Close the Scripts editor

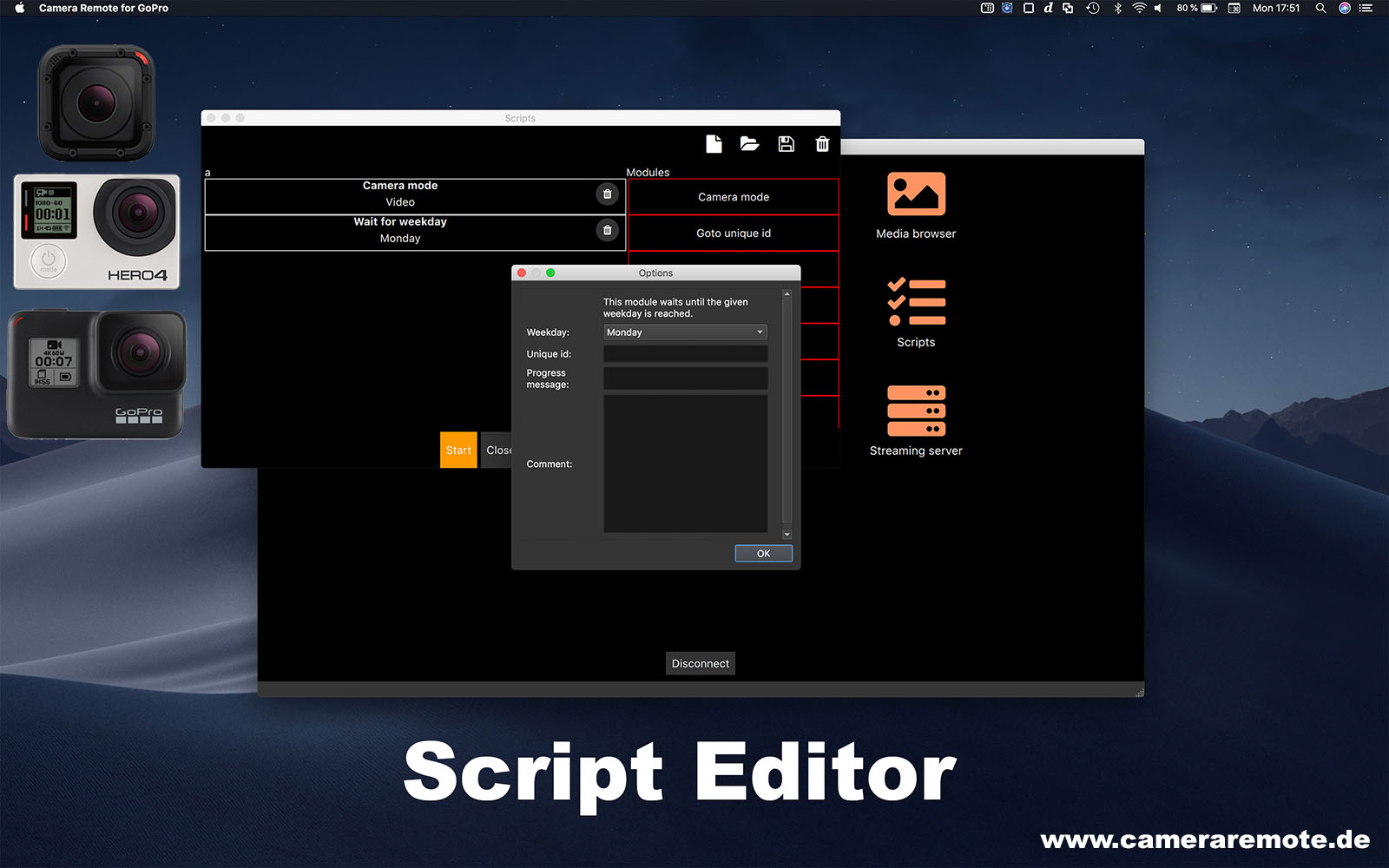(497, 450)
